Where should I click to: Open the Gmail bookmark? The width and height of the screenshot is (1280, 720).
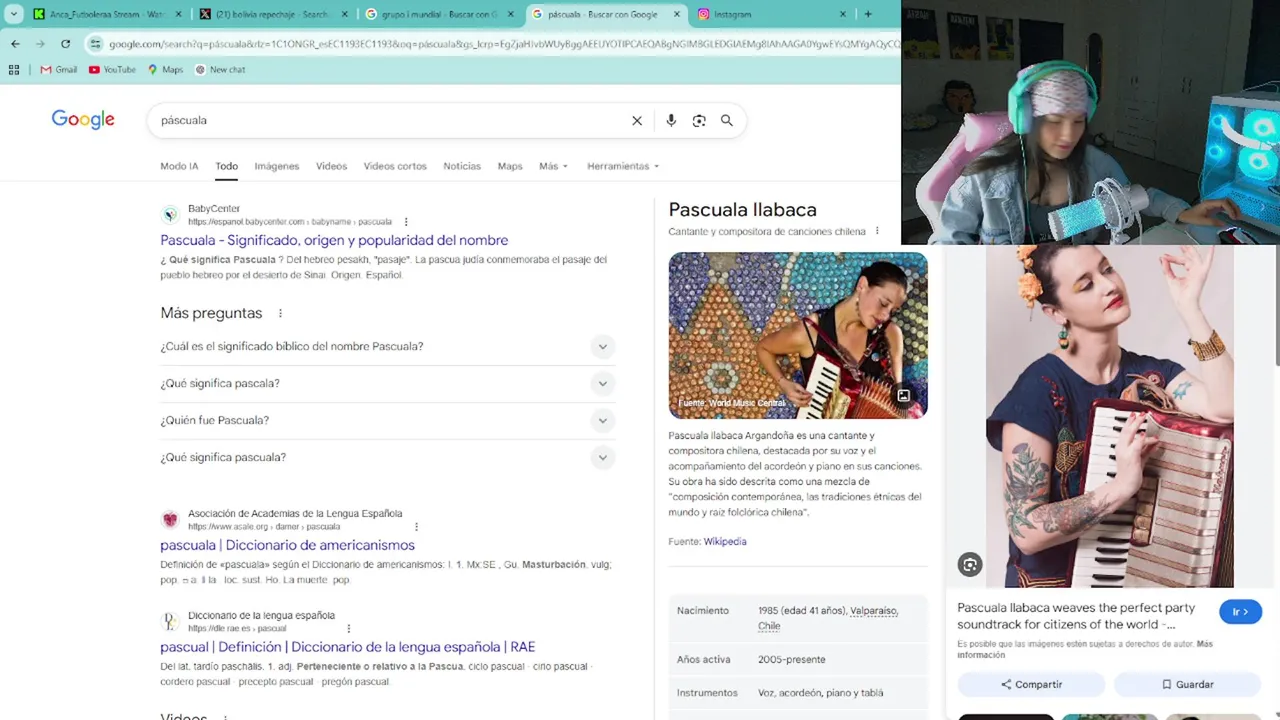click(59, 69)
